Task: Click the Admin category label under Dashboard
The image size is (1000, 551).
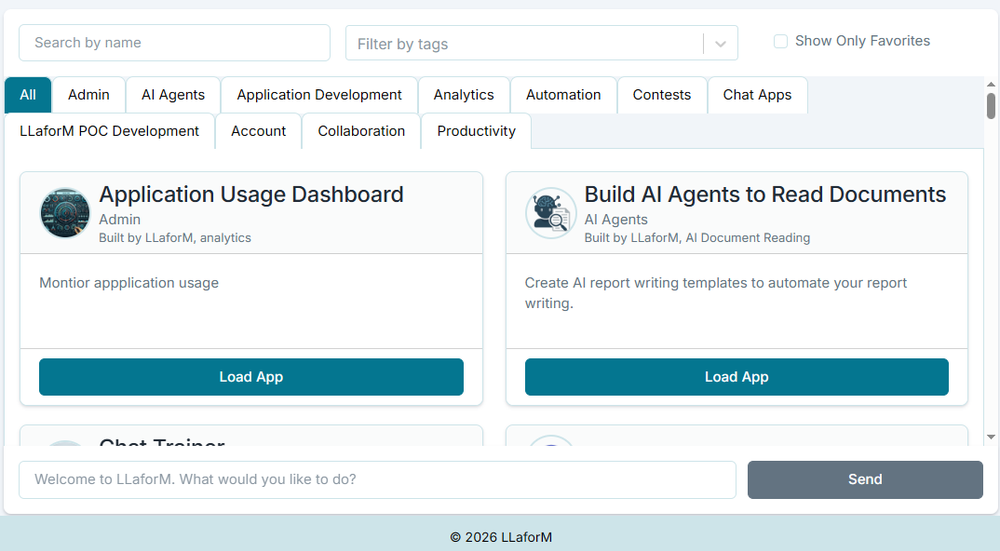Action: tap(120, 219)
